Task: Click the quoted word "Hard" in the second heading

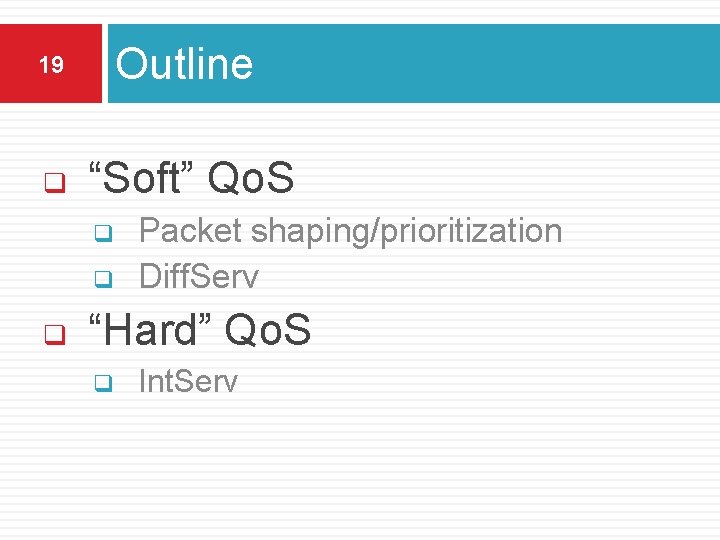Action: click(150, 329)
